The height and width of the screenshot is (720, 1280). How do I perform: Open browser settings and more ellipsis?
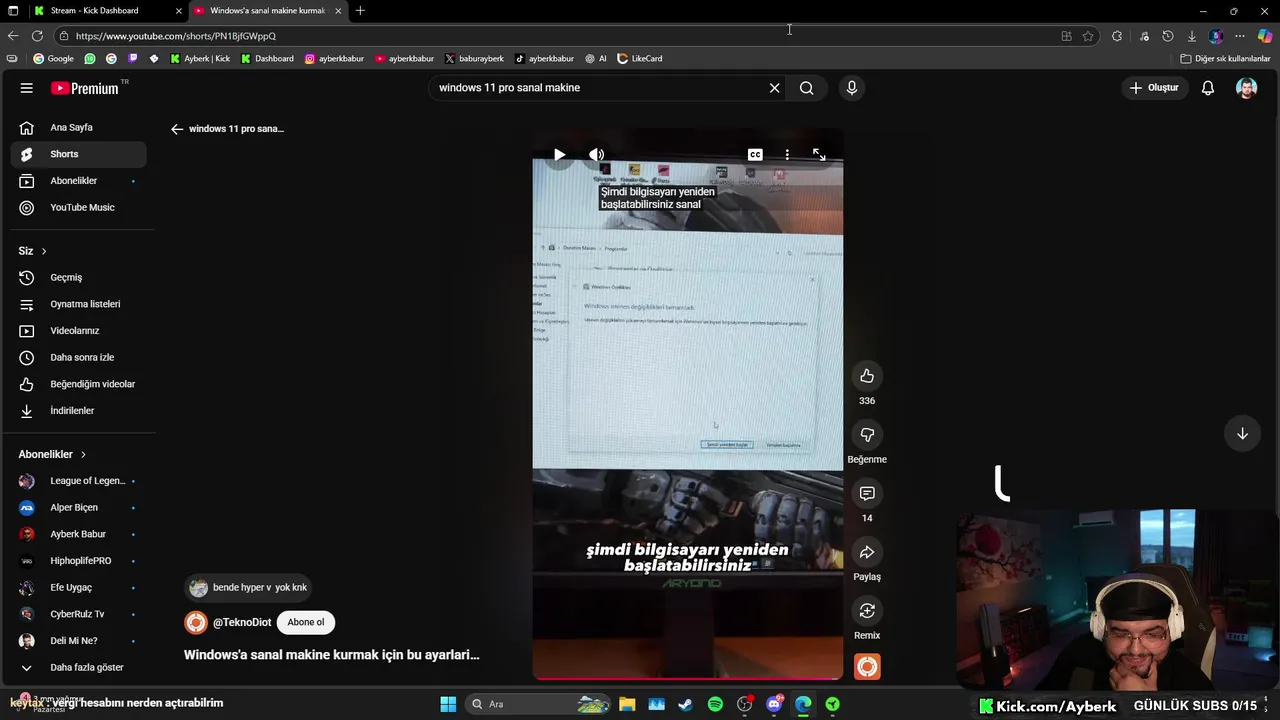[x=1240, y=36]
